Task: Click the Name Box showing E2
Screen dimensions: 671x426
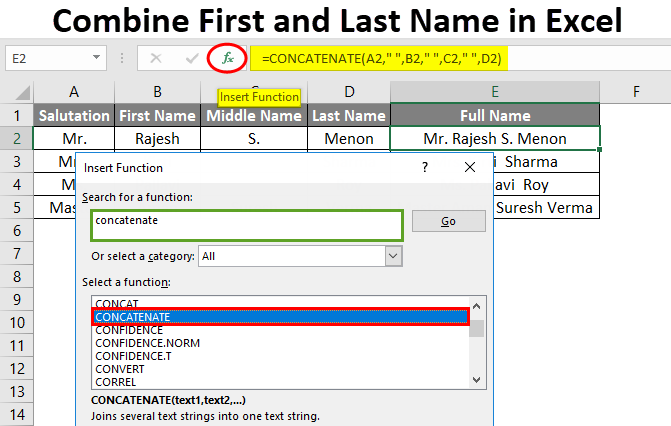Action: click(56, 58)
